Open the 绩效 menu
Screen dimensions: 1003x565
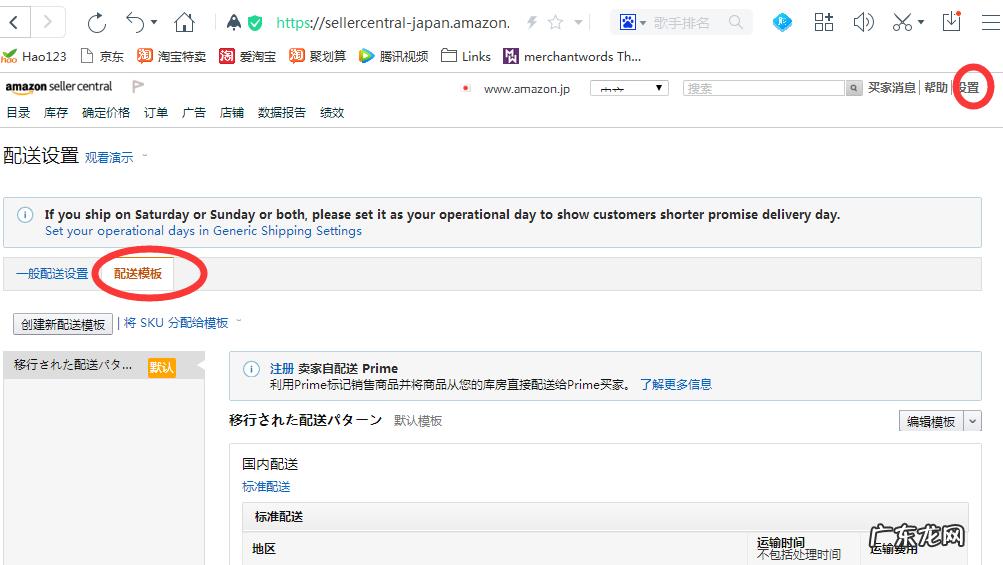tap(332, 113)
